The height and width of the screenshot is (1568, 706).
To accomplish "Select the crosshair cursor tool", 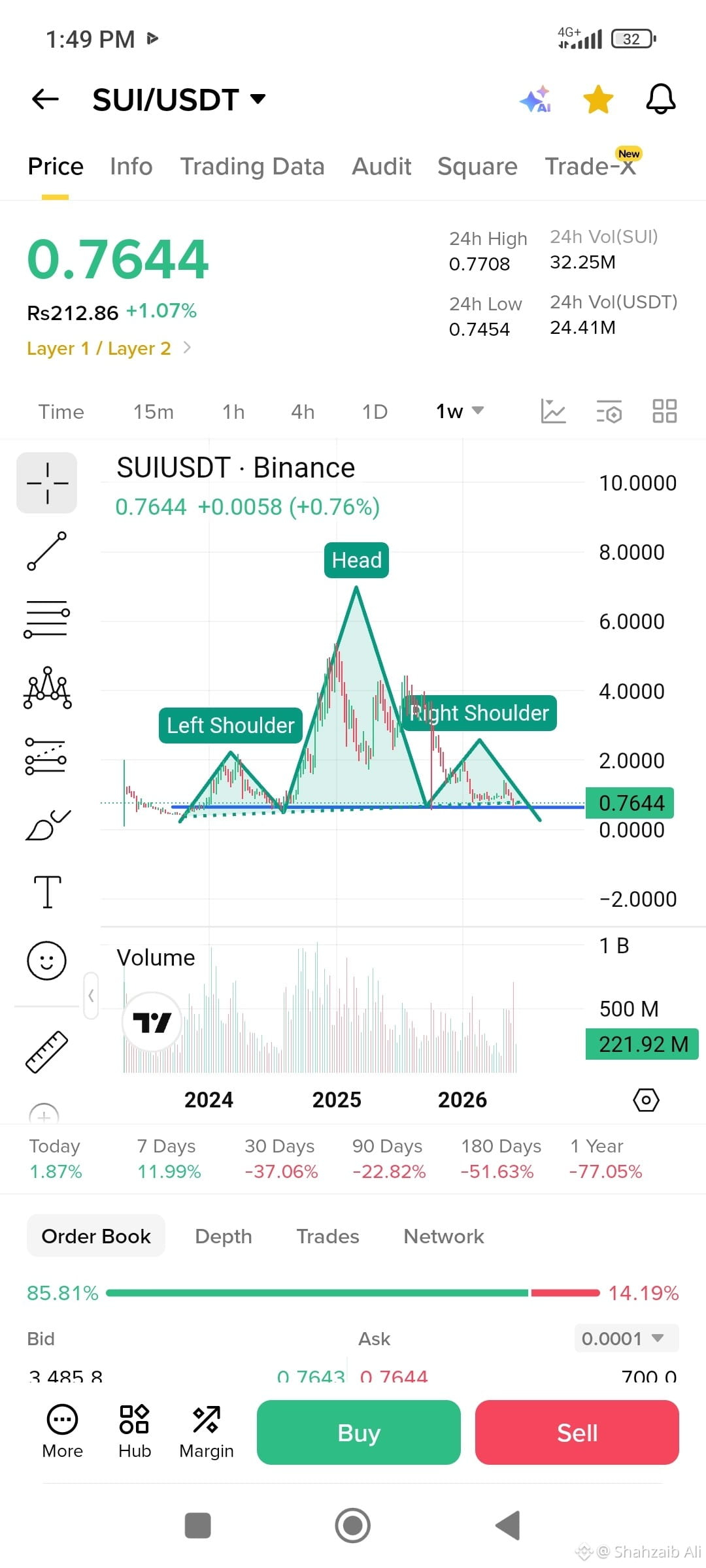I will tap(46, 483).
